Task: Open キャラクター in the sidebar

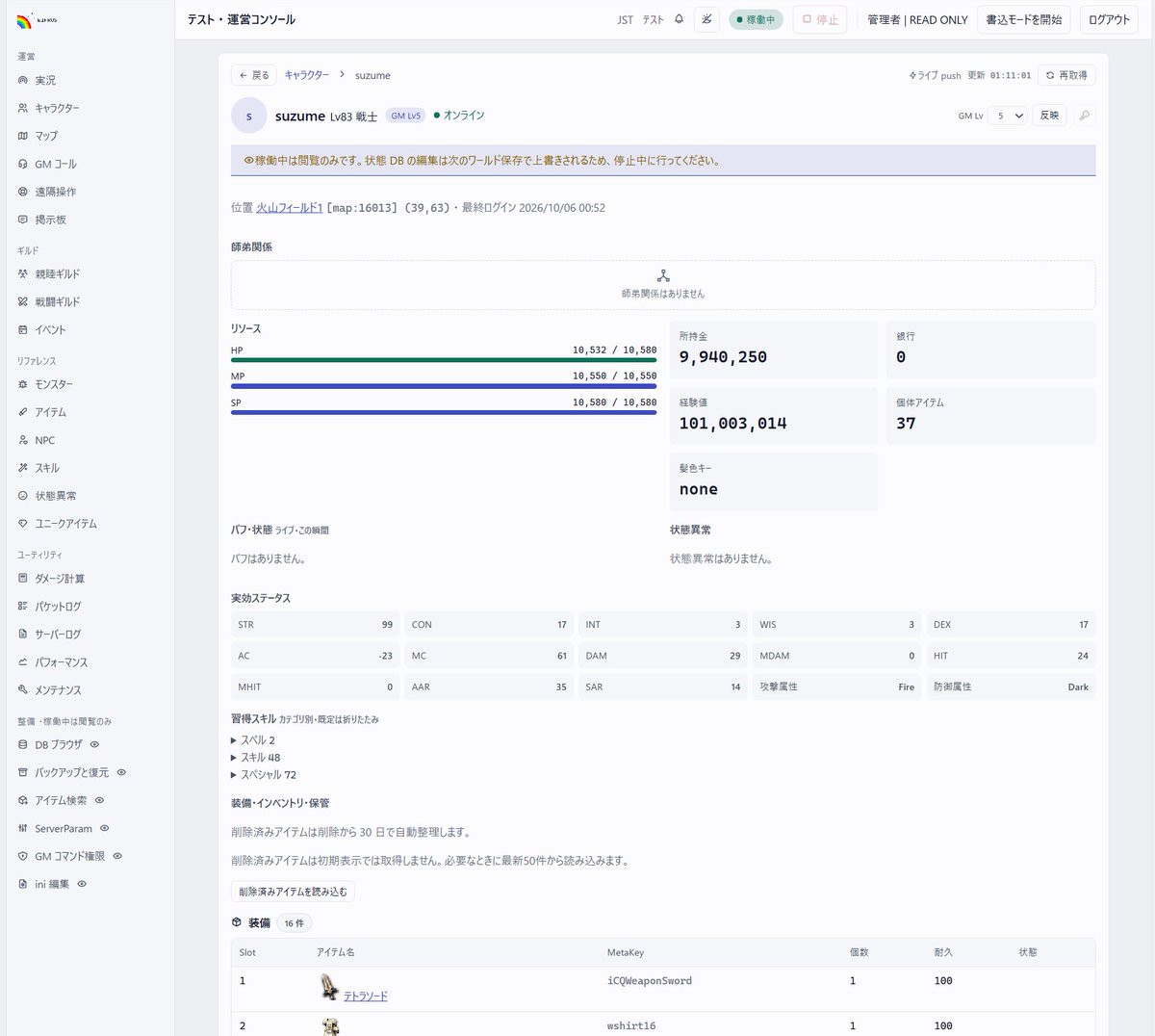Action: click(57, 108)
